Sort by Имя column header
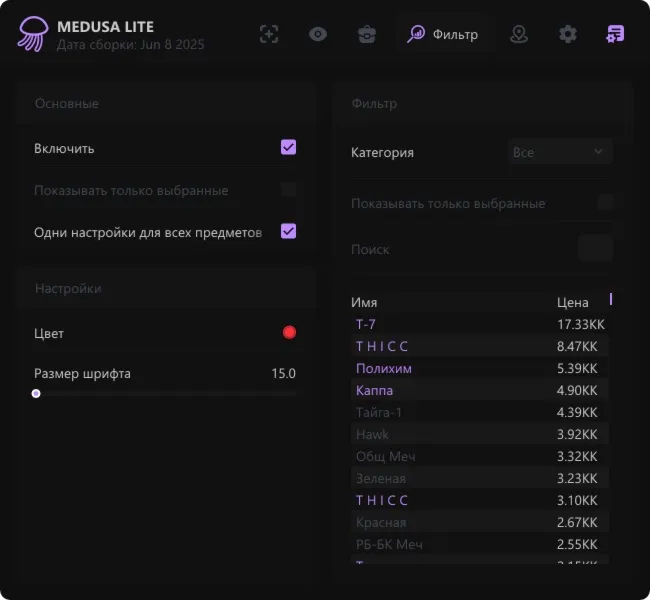Screen dimensions: 650x600 [364, 302]
